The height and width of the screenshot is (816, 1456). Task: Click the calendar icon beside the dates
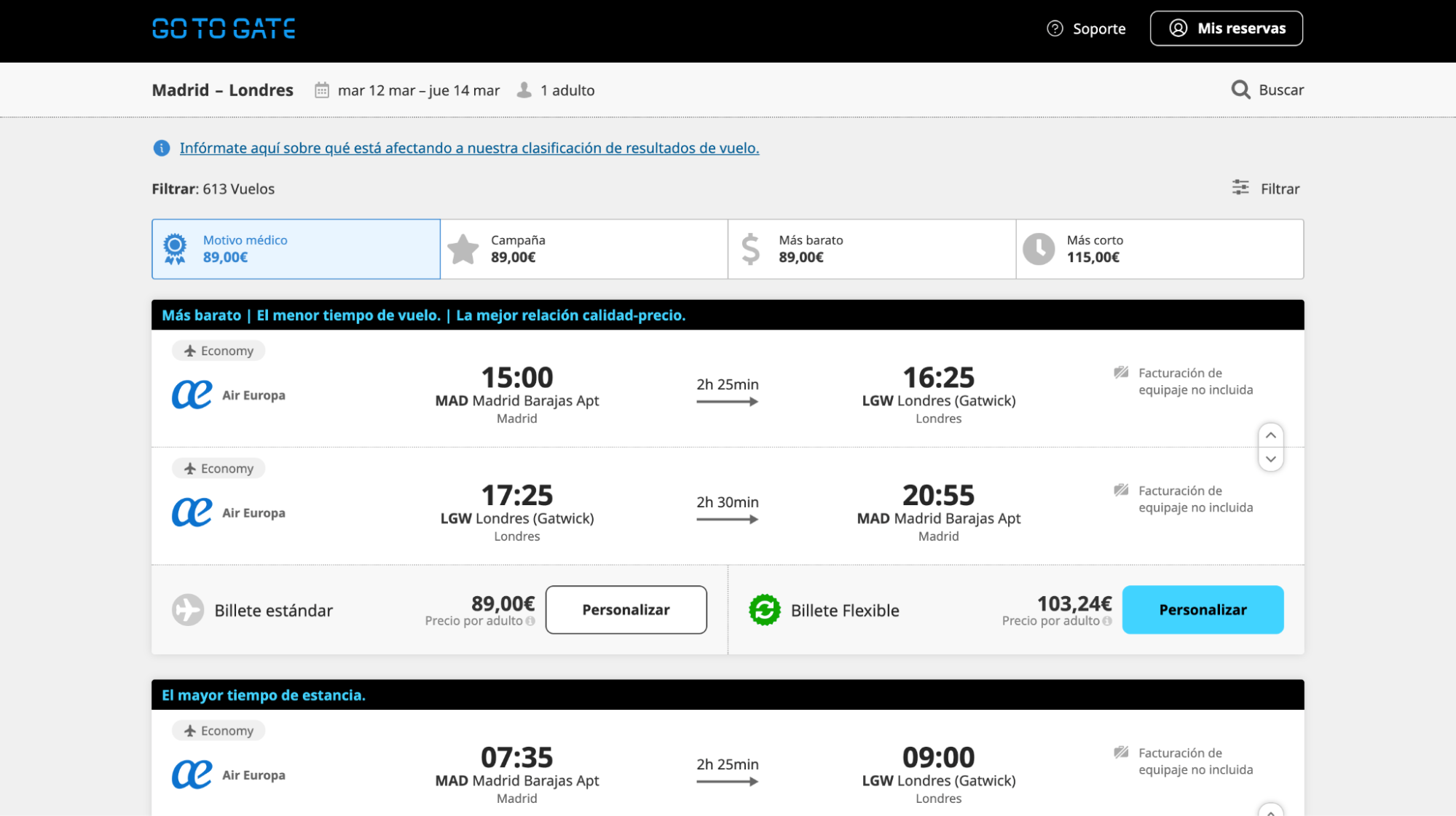[x=321, y=90]
